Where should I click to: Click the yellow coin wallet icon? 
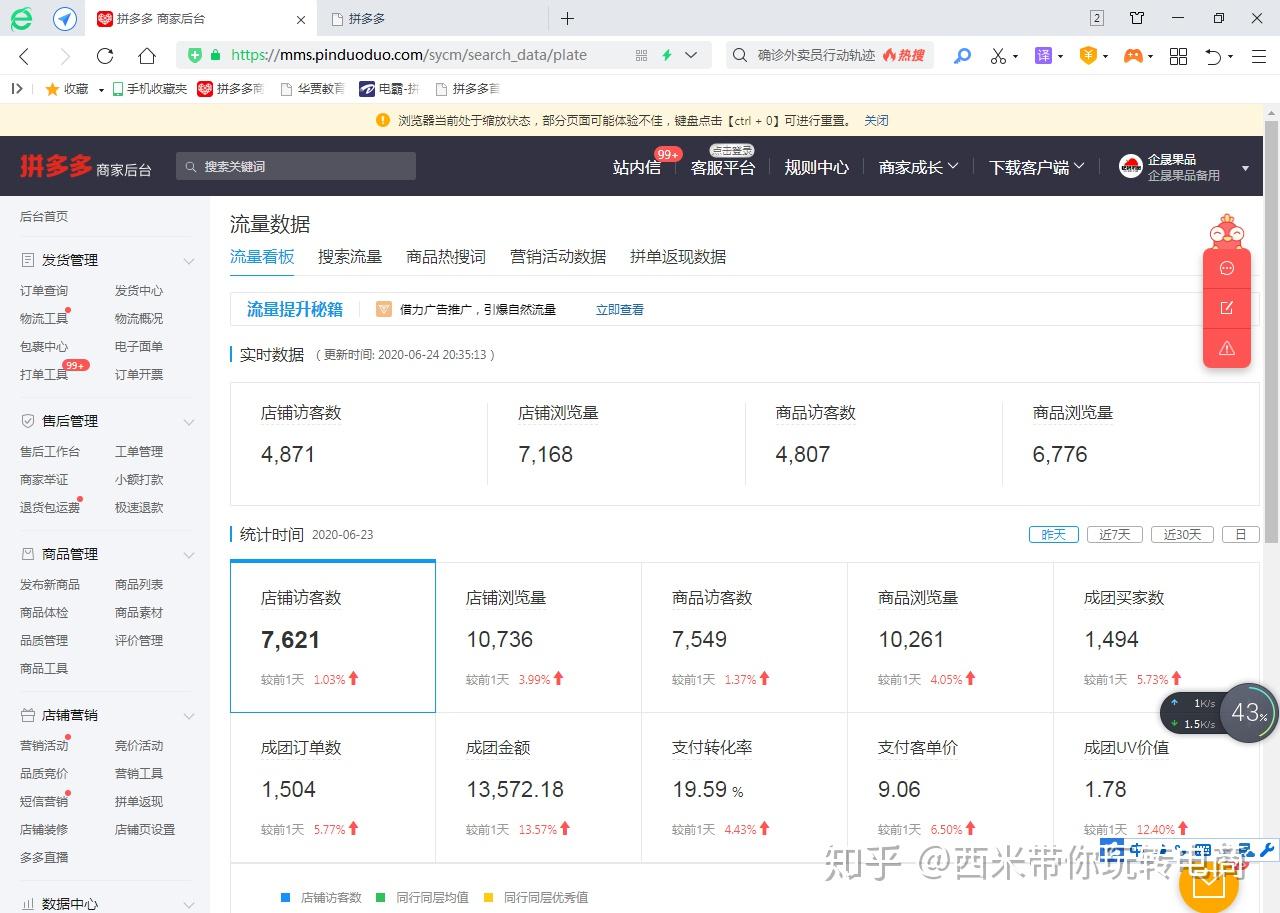(x=1088, y=56)
